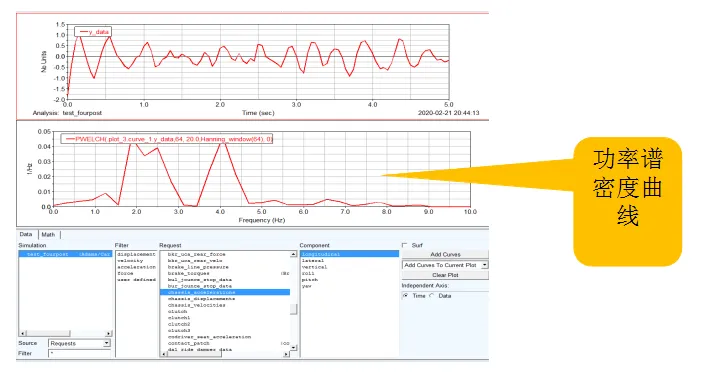
Task: Select the brake_line_pressure request
Action: [x=198, y=267]
